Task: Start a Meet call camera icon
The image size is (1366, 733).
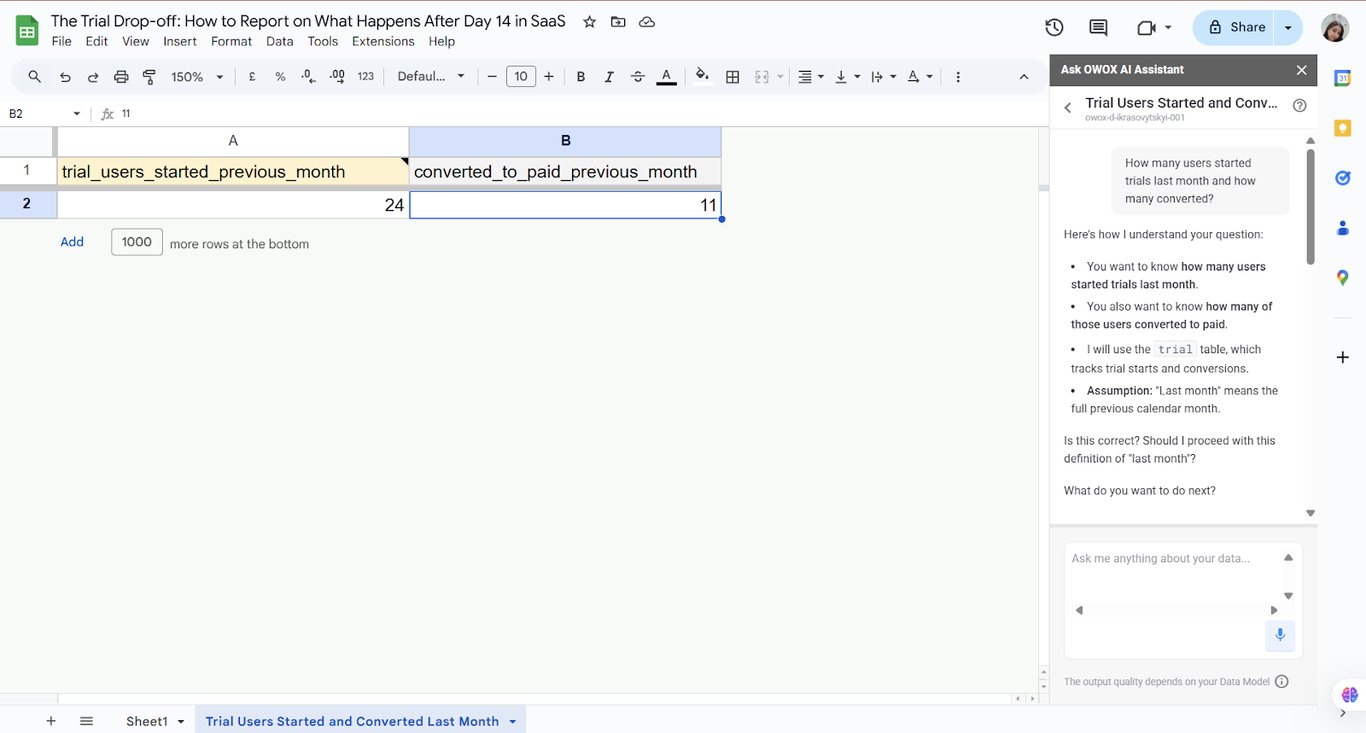Action: [1146, 28]
